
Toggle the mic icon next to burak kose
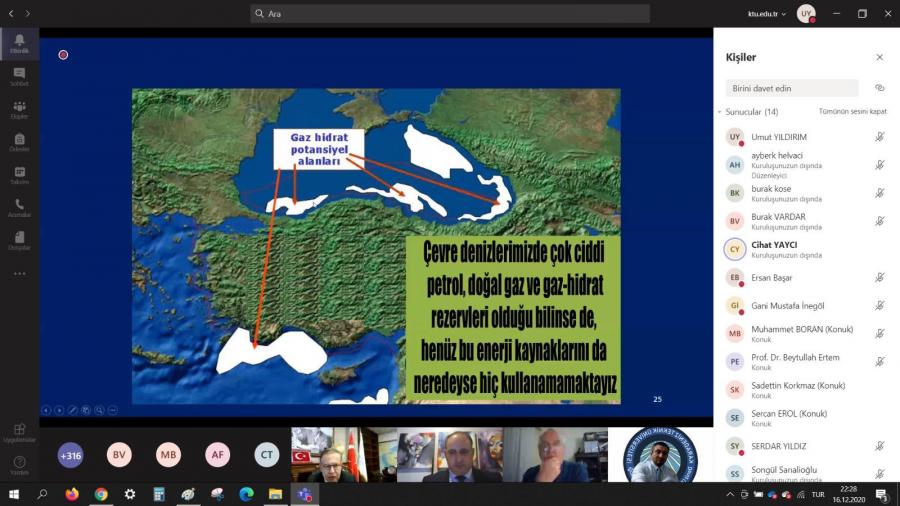pos(879,193)
